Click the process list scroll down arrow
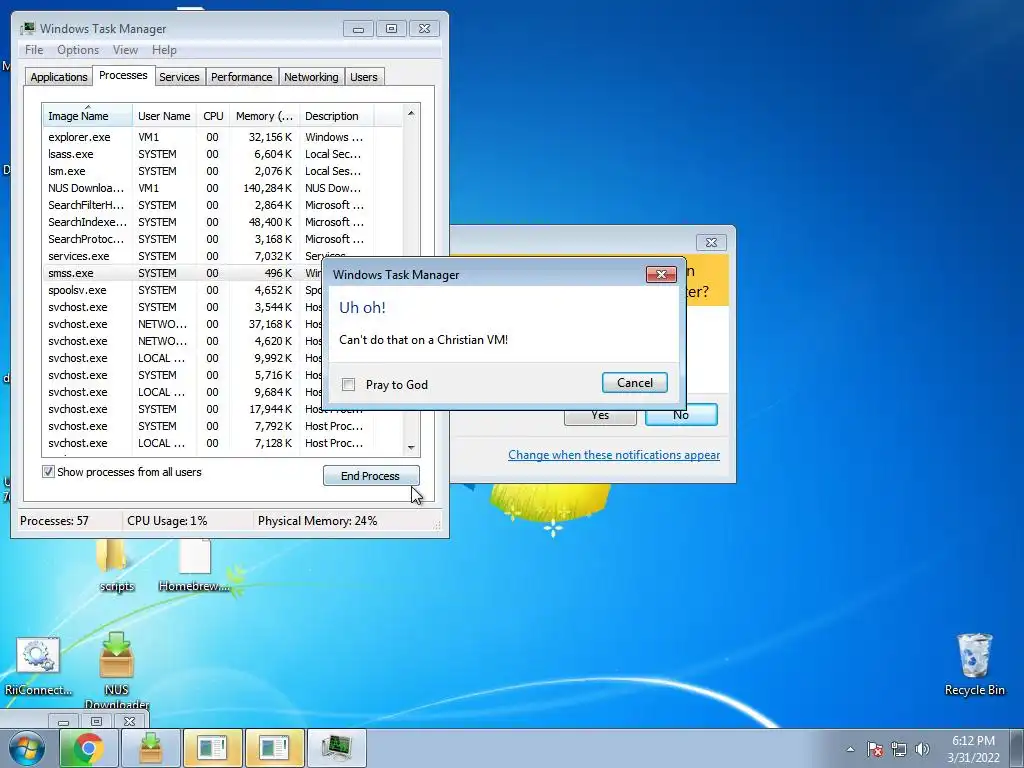 click(x=411, y=447)
